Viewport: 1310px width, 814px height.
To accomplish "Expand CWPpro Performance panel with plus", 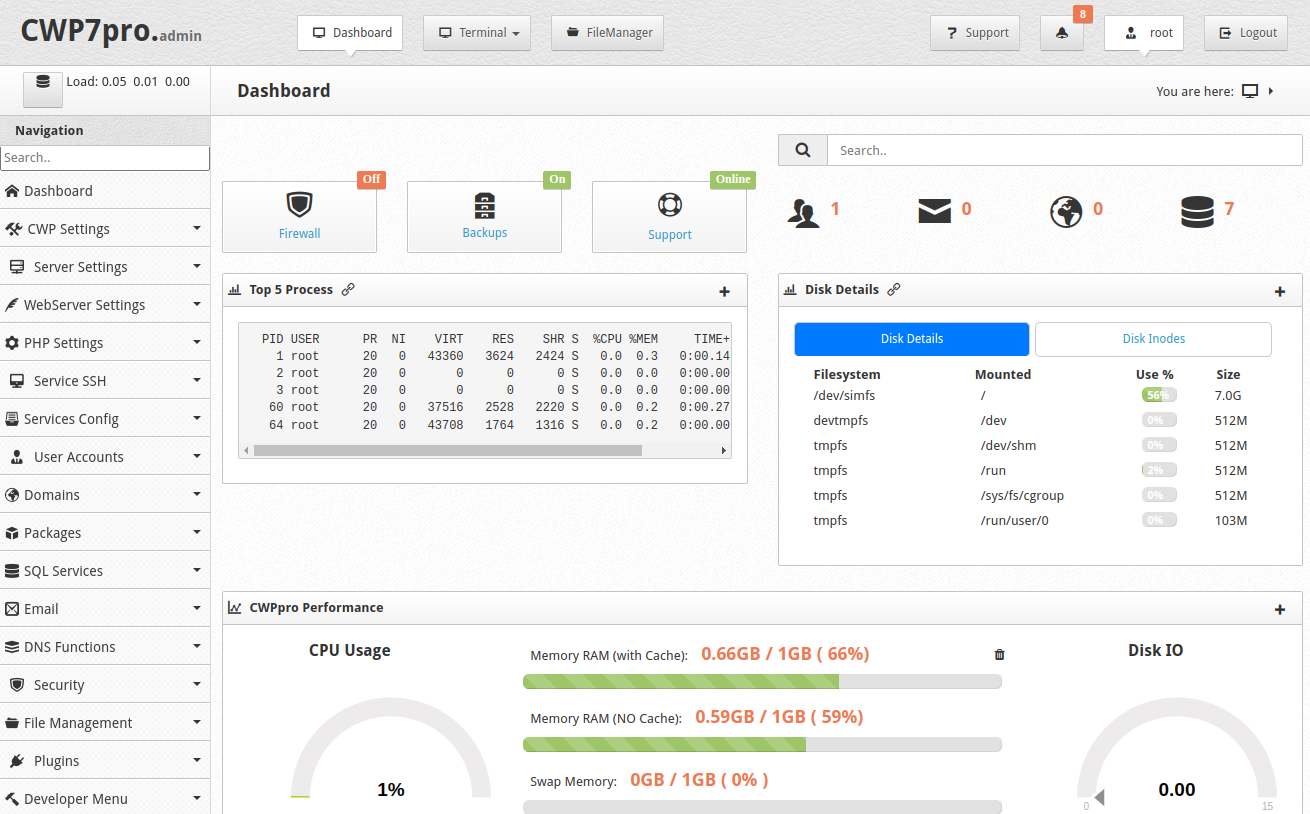I will [1280, 610].
